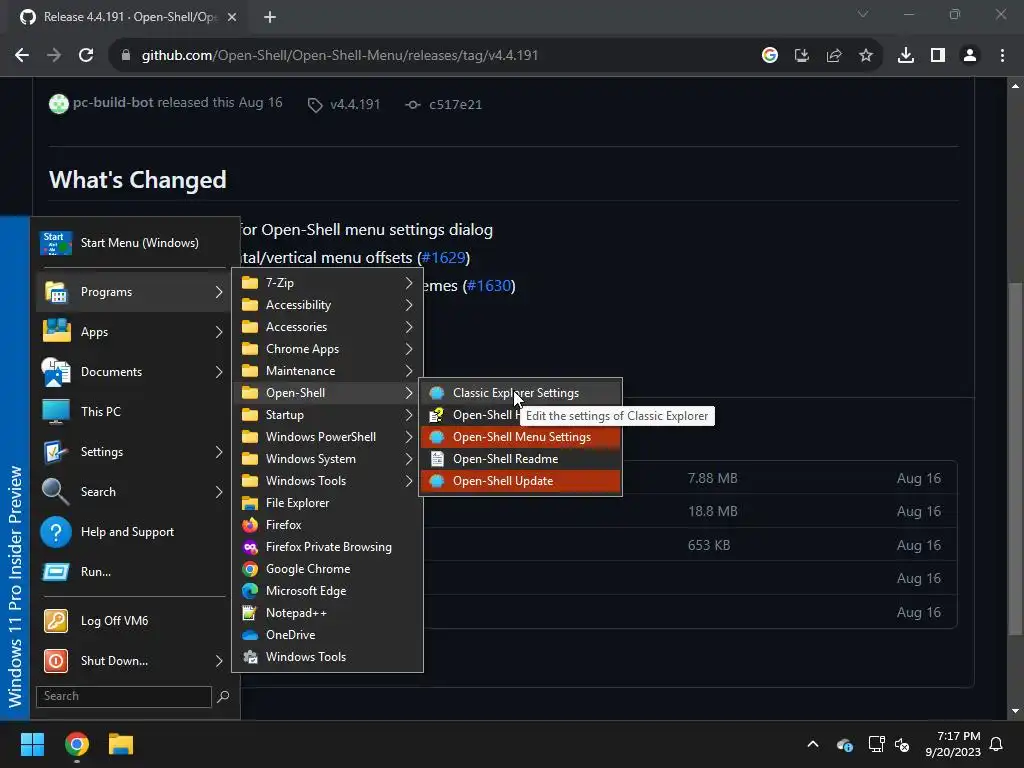1024x768 pixels.
Task: Launch Open-Shell Update
Action: point(520,481)
